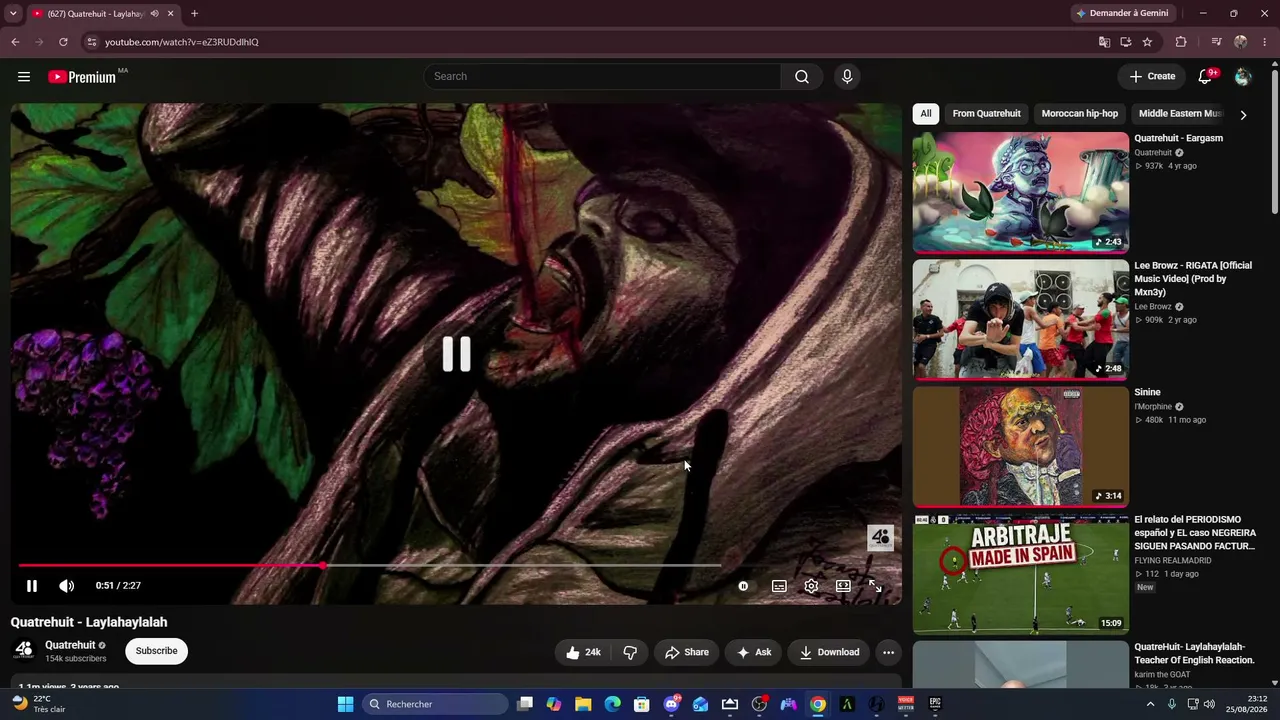Translate this page icon
The width and height of the screenshot is (1280, 720).
[1104, 42]
